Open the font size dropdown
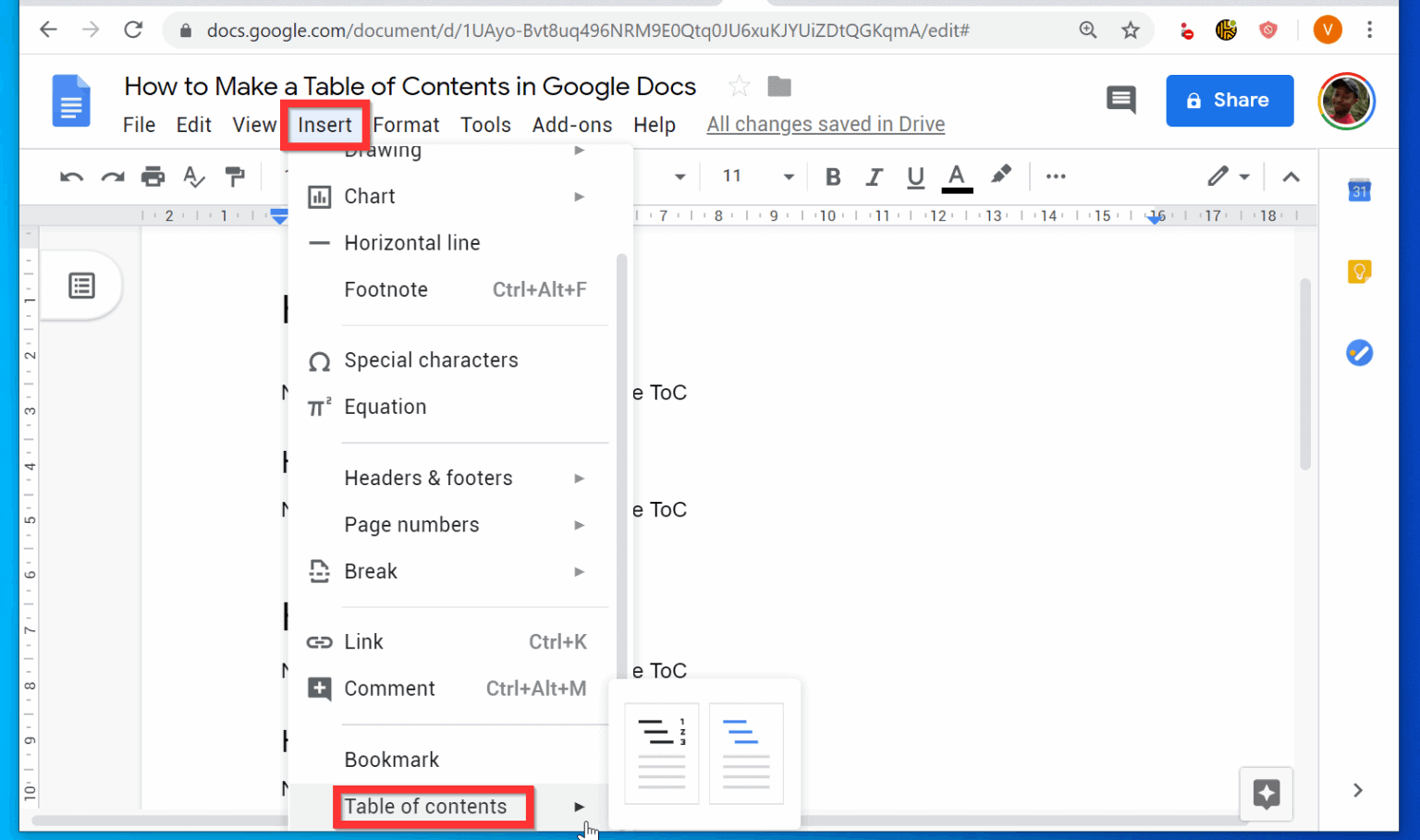Viewport: 1420px width, 840px height. tap(789, 177)
